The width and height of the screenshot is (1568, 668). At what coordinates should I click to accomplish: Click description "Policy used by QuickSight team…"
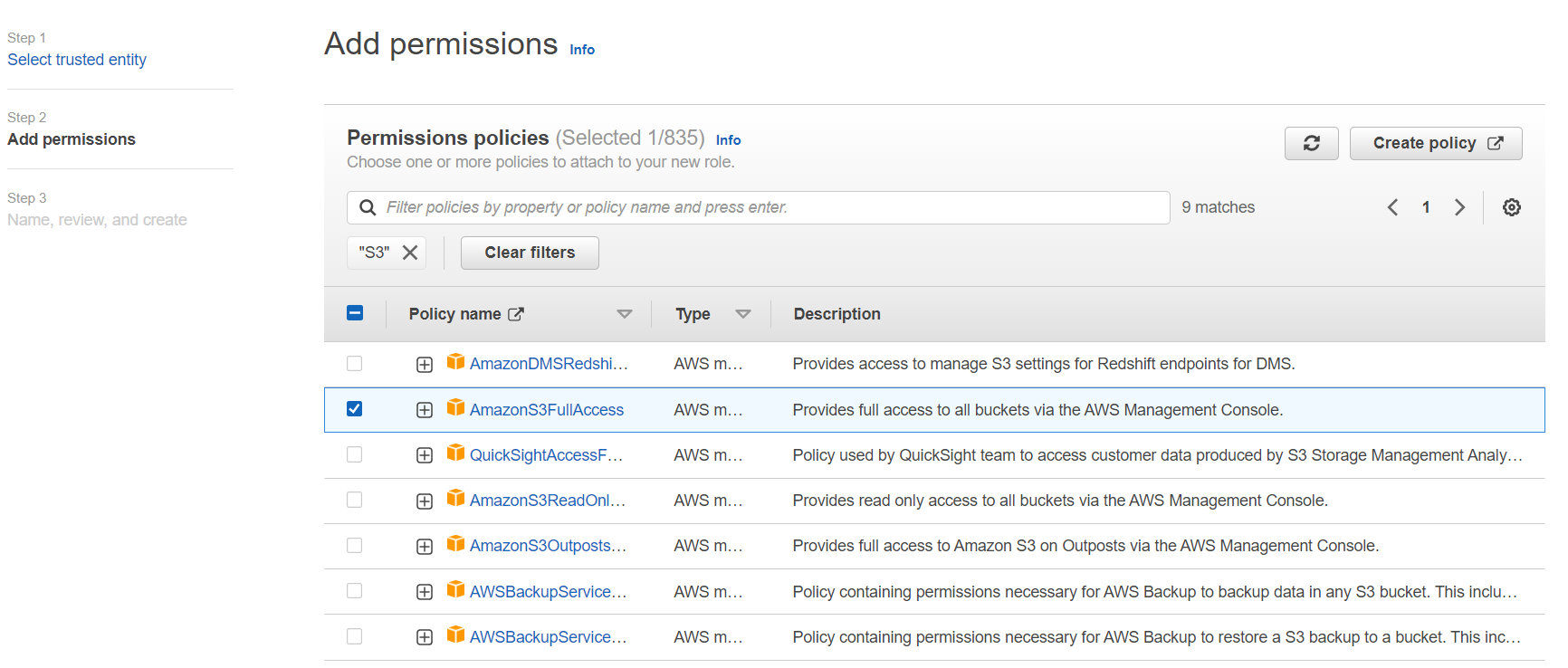[x=1158, y=455]
